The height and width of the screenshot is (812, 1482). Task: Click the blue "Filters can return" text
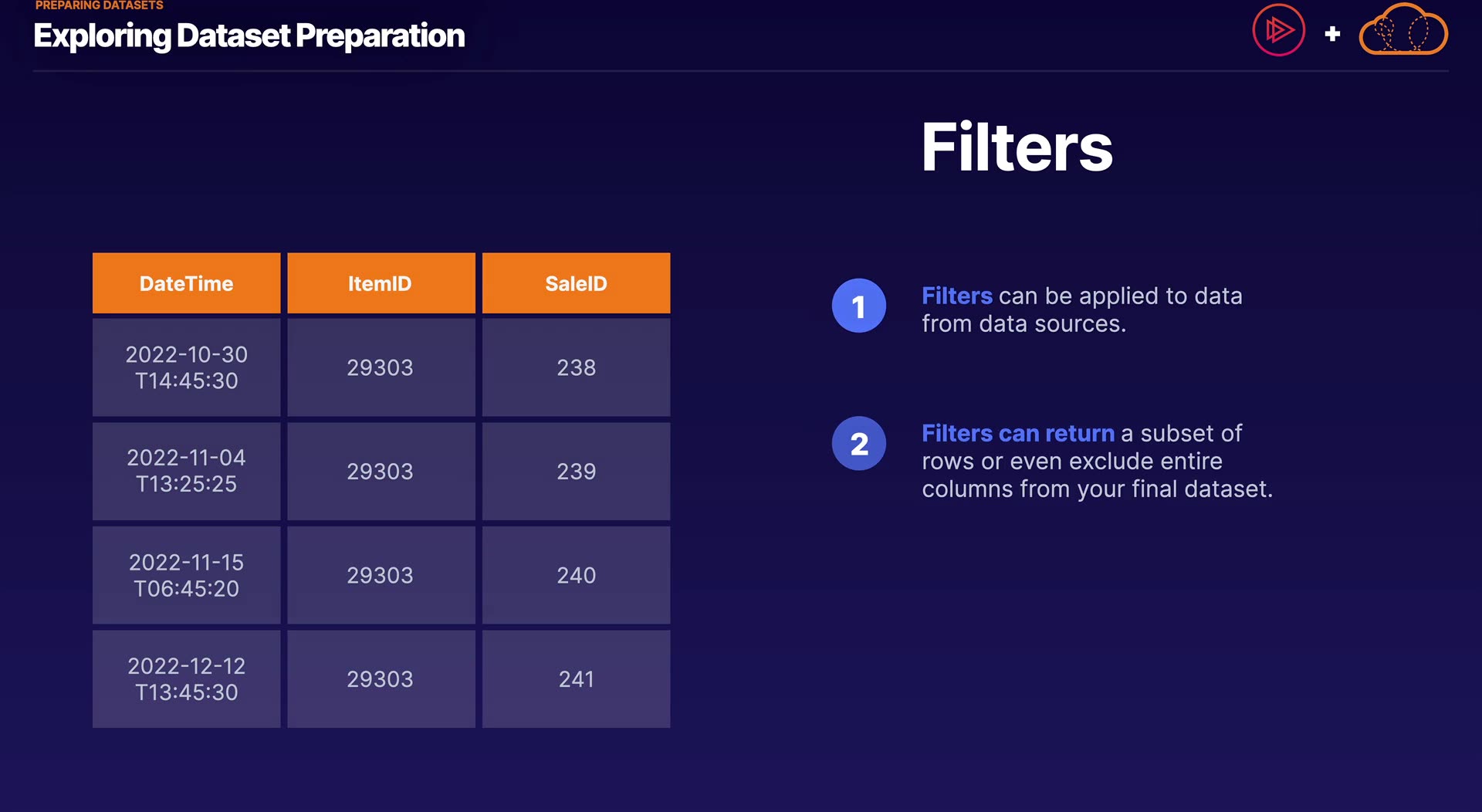(x=1017, y=433)
